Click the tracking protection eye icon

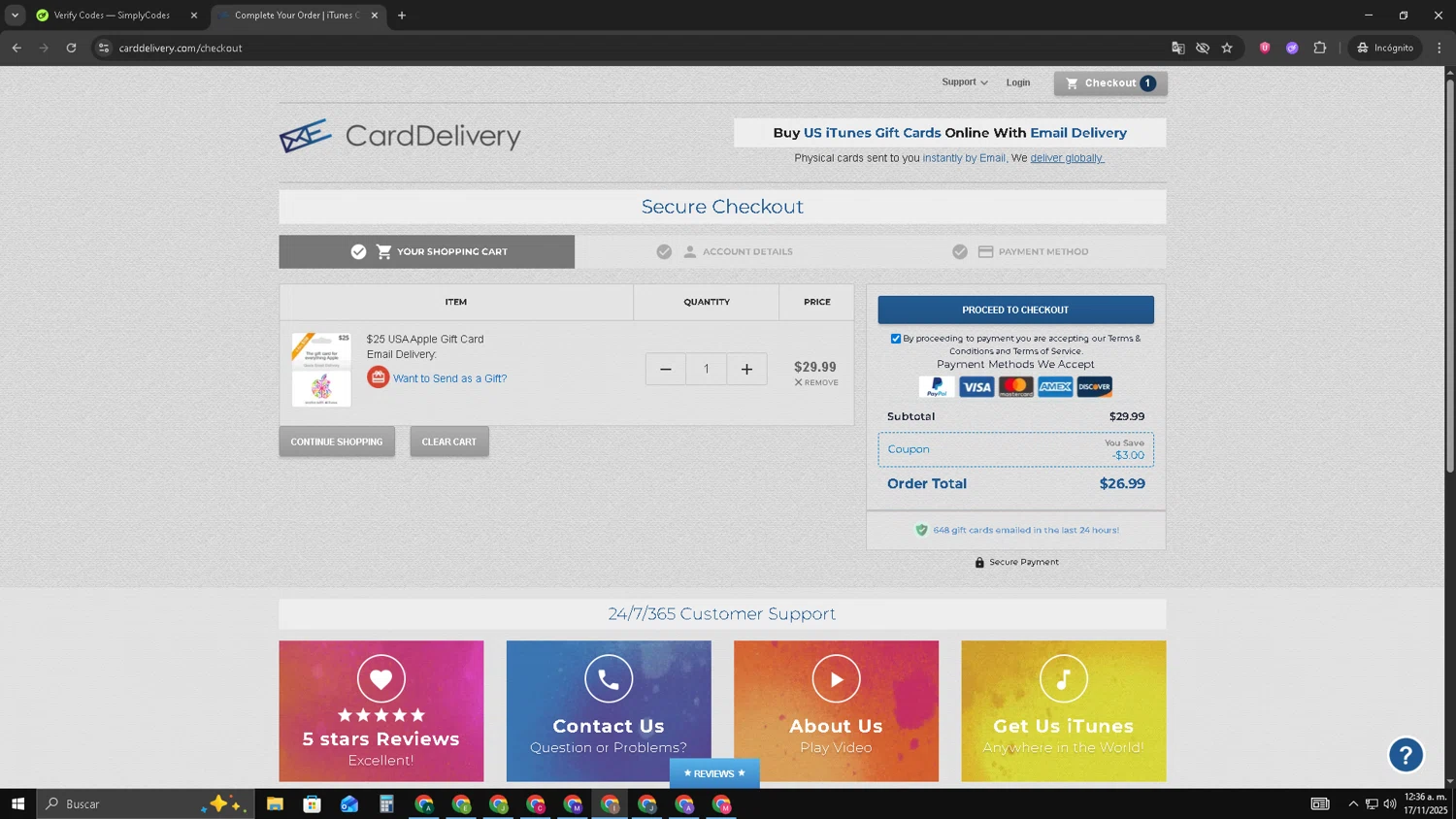[1203, 48]
